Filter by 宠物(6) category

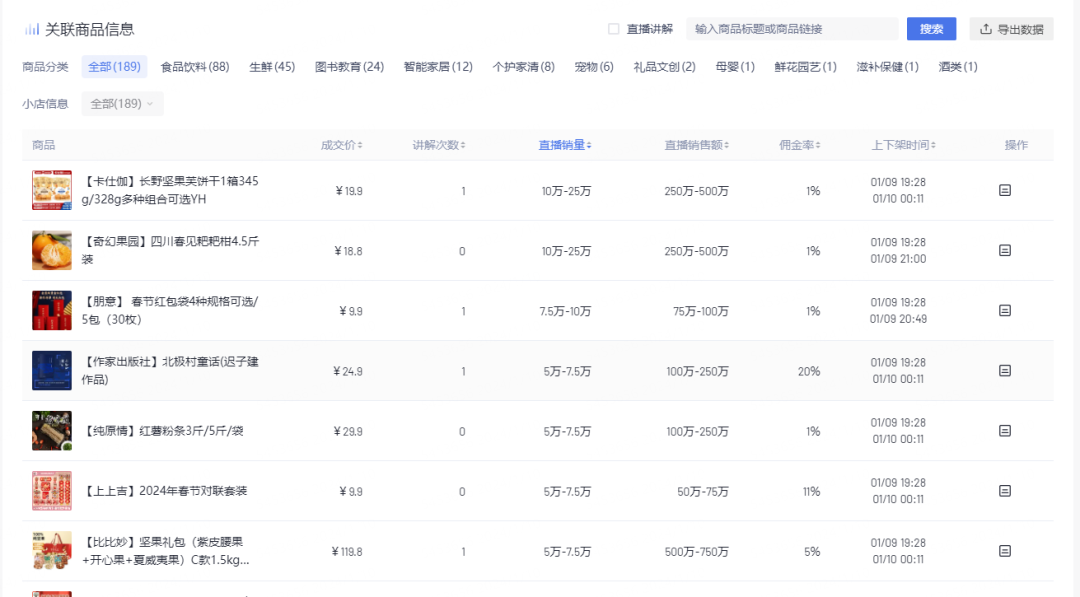[x=594, y=67]
